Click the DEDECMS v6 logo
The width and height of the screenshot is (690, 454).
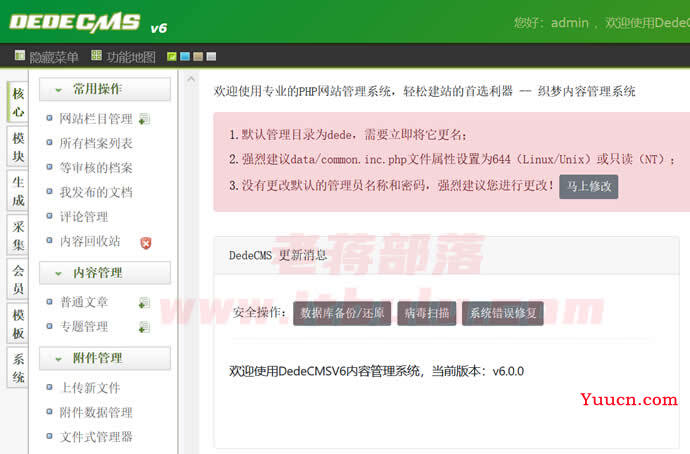coord(88,23)
